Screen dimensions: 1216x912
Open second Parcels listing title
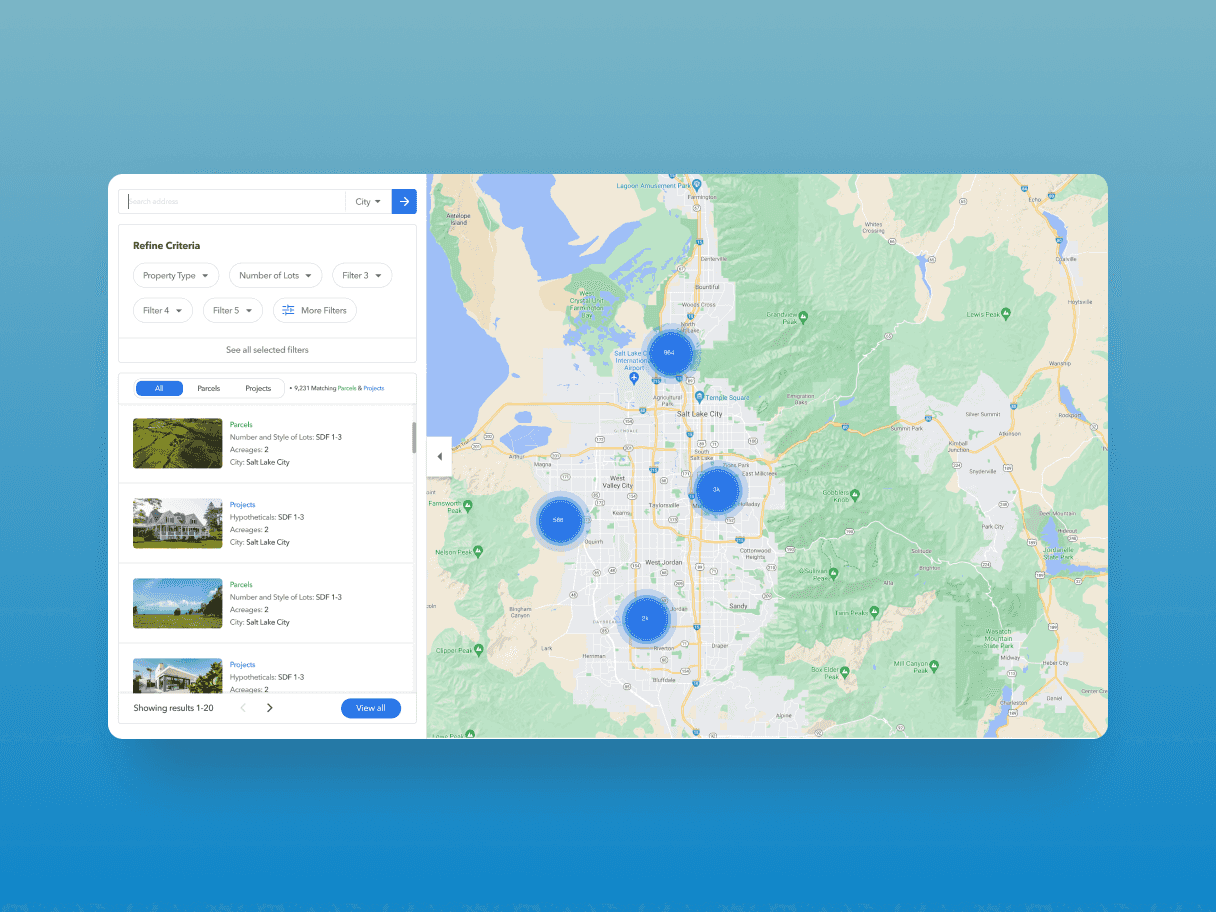pos(241,585)
